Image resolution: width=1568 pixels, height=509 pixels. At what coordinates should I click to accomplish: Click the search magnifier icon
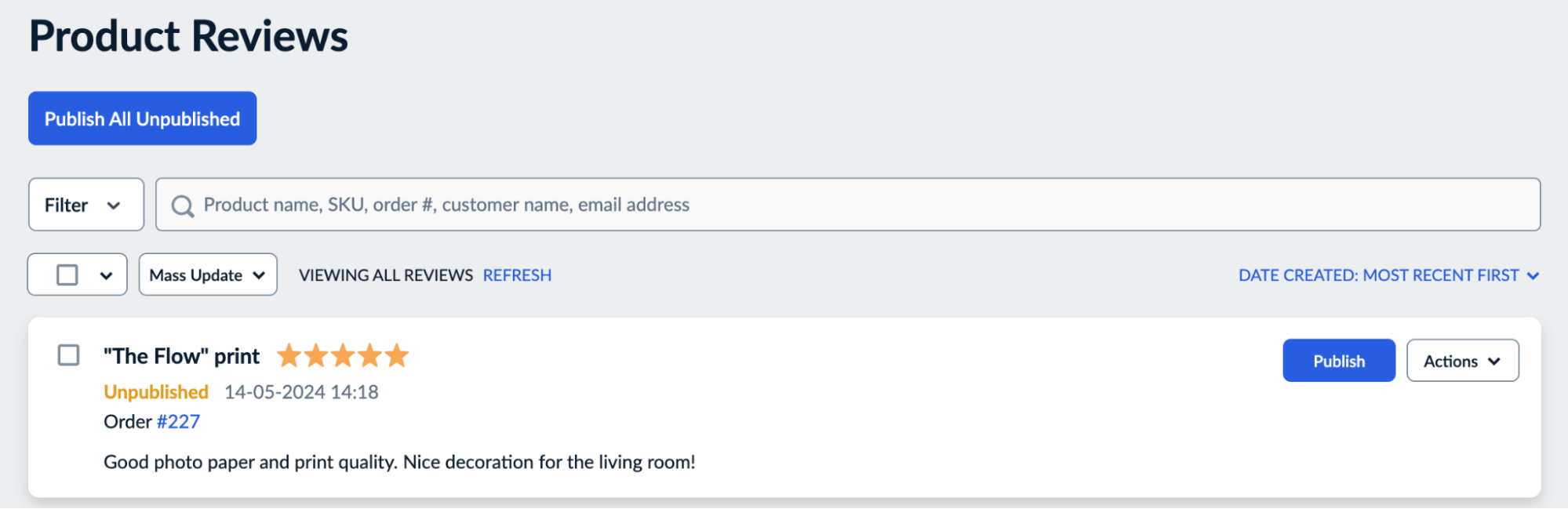pos(183,205)
